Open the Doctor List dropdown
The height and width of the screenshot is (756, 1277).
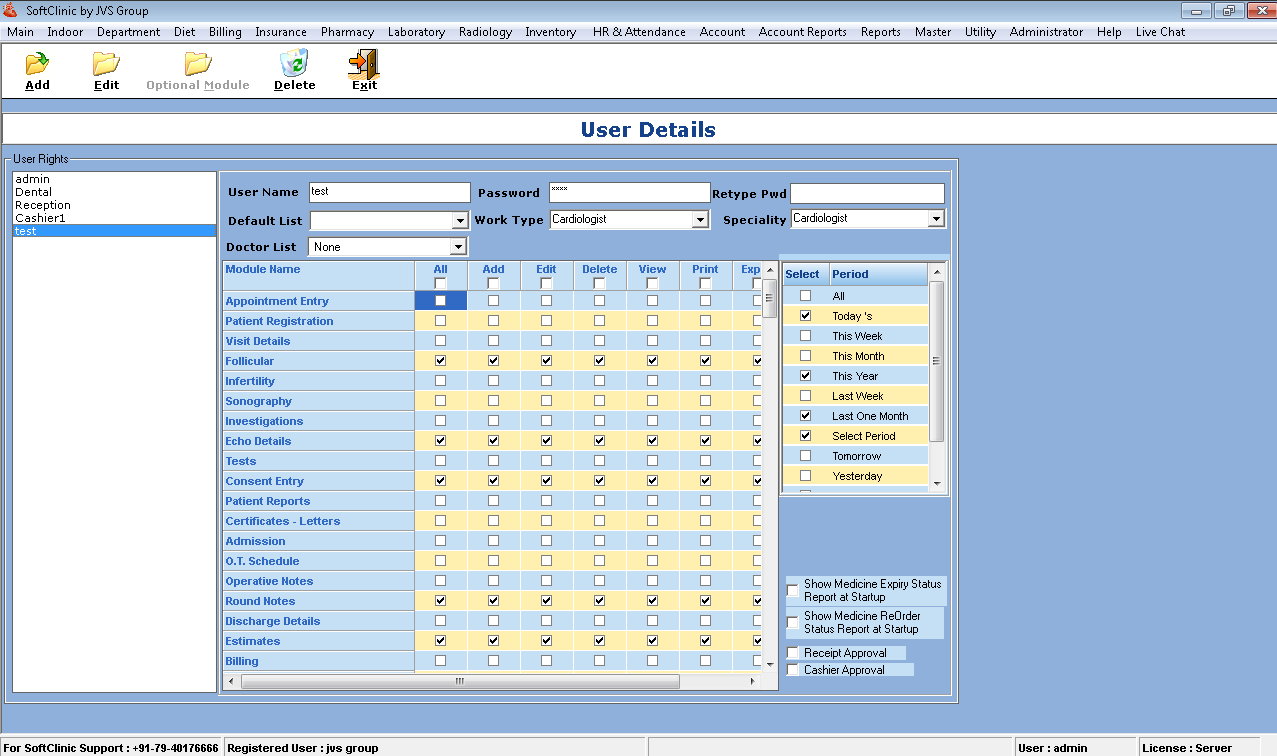point(458,247)
